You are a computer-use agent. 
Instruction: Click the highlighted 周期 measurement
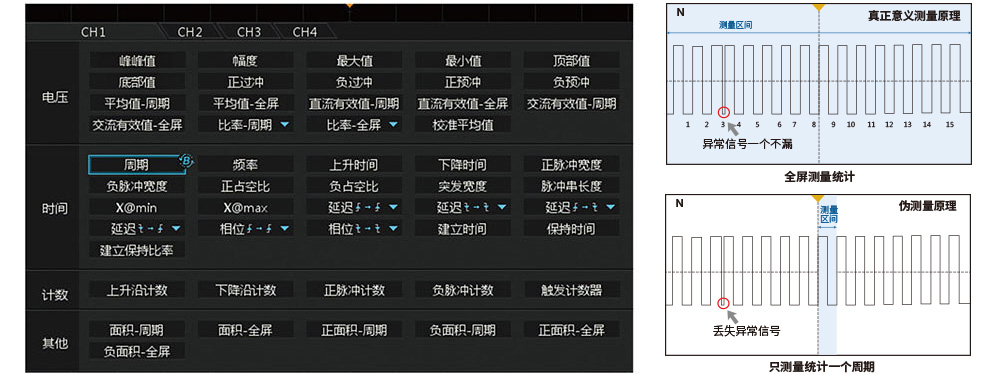[x=136, y=165]
